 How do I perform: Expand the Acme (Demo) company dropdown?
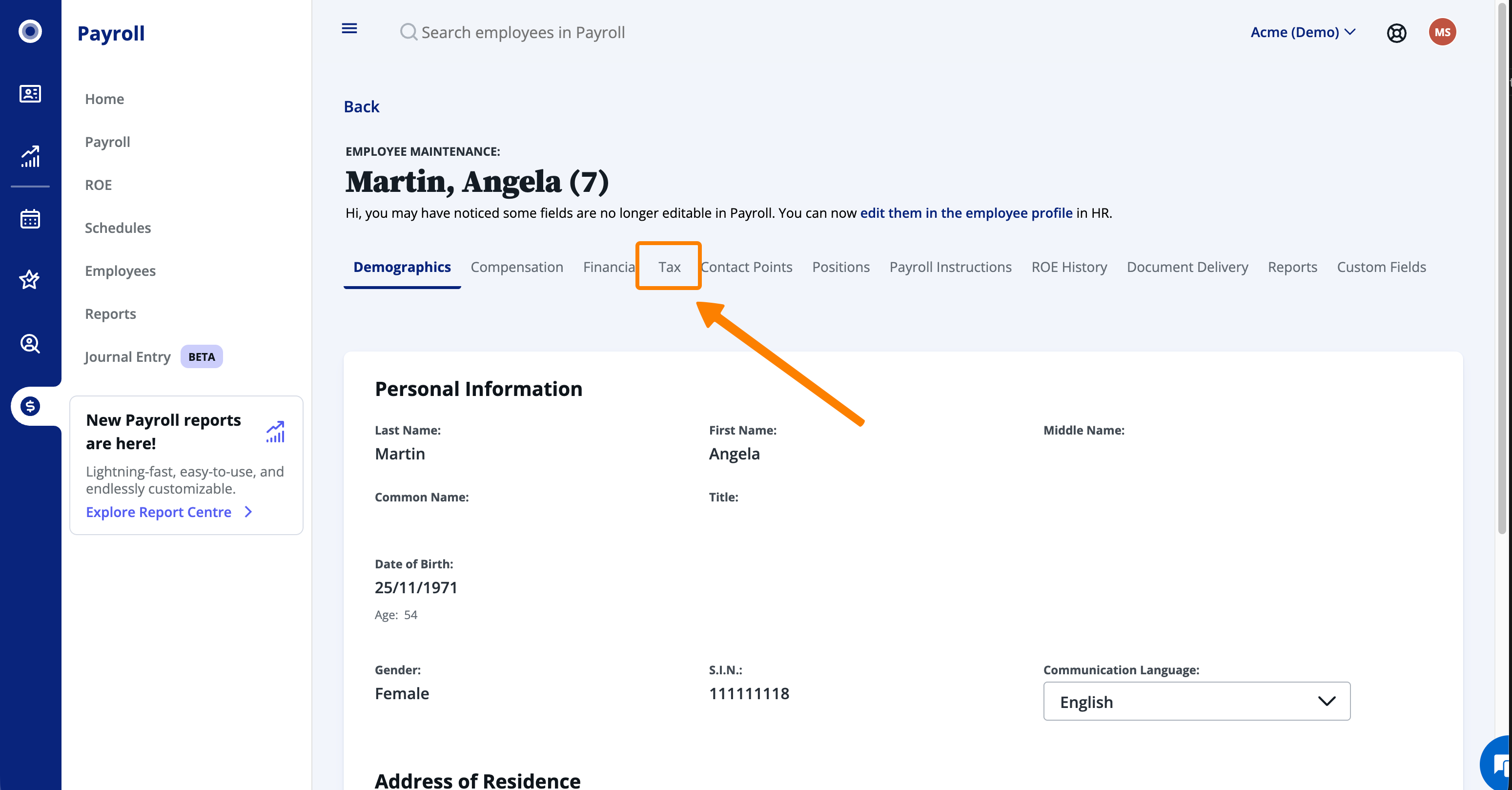point(1303,32)
